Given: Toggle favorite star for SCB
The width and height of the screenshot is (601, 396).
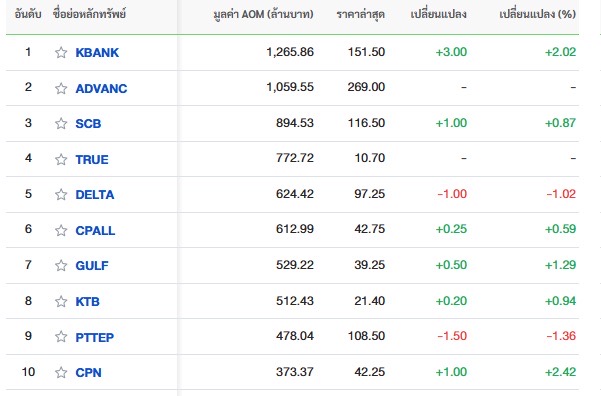Looking at the screenshot, I should tap(61, 123).
